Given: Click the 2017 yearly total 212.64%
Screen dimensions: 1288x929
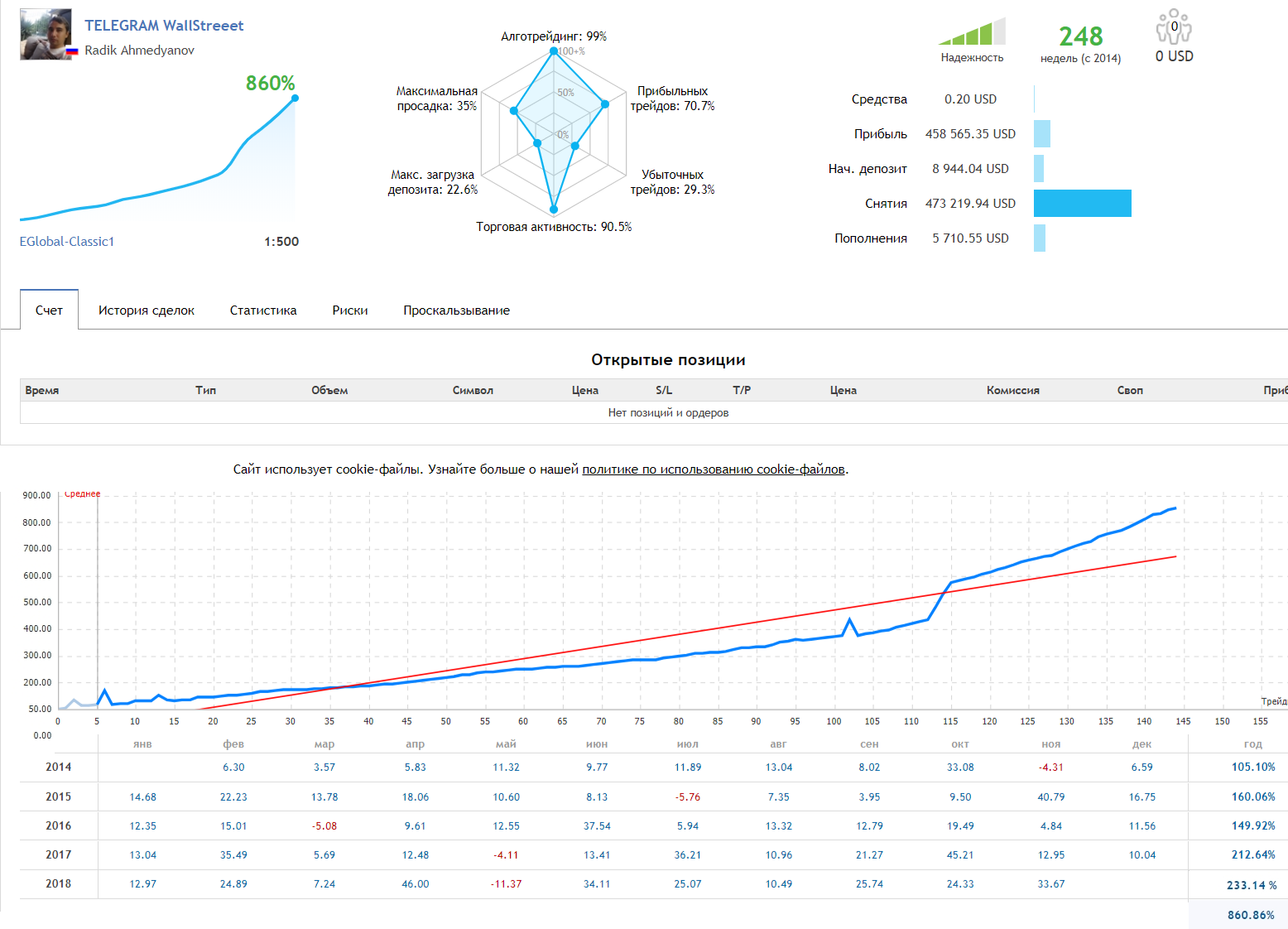Looking at the screenshot, I should click(1253, 855).
